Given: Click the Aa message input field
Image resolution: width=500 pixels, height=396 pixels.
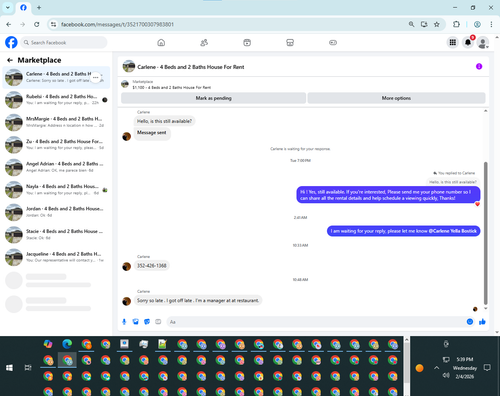Looking at the screenshot, I should [x=316, y=322].
